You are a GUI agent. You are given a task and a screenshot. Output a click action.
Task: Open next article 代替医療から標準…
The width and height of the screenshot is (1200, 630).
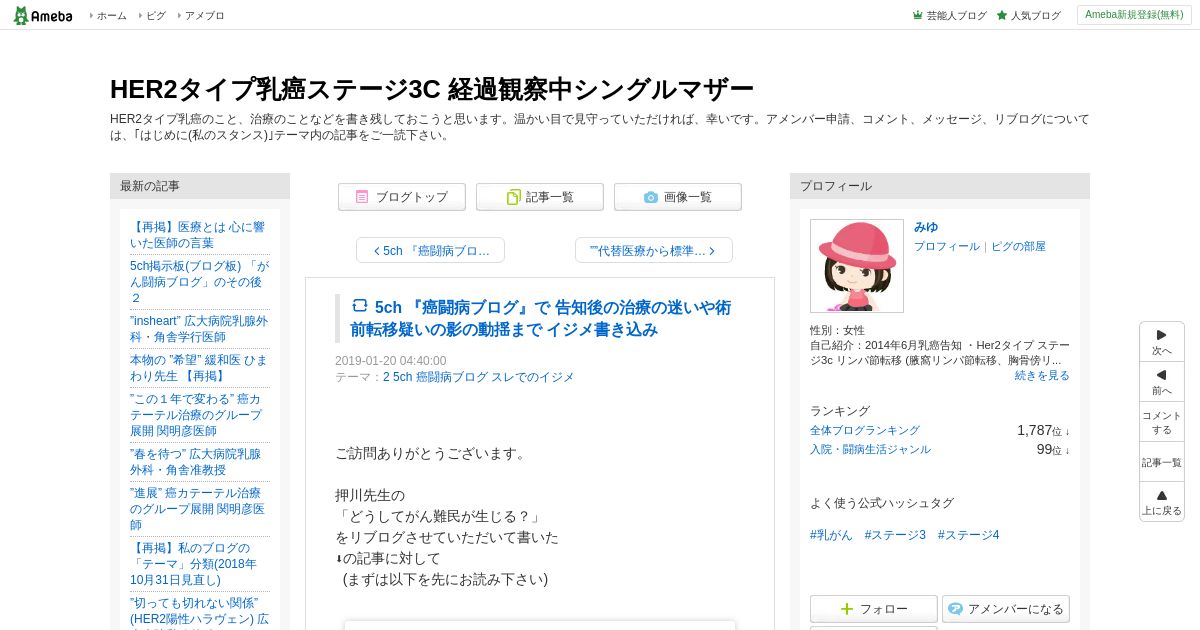pyautogui.click(x=654, y=250)
